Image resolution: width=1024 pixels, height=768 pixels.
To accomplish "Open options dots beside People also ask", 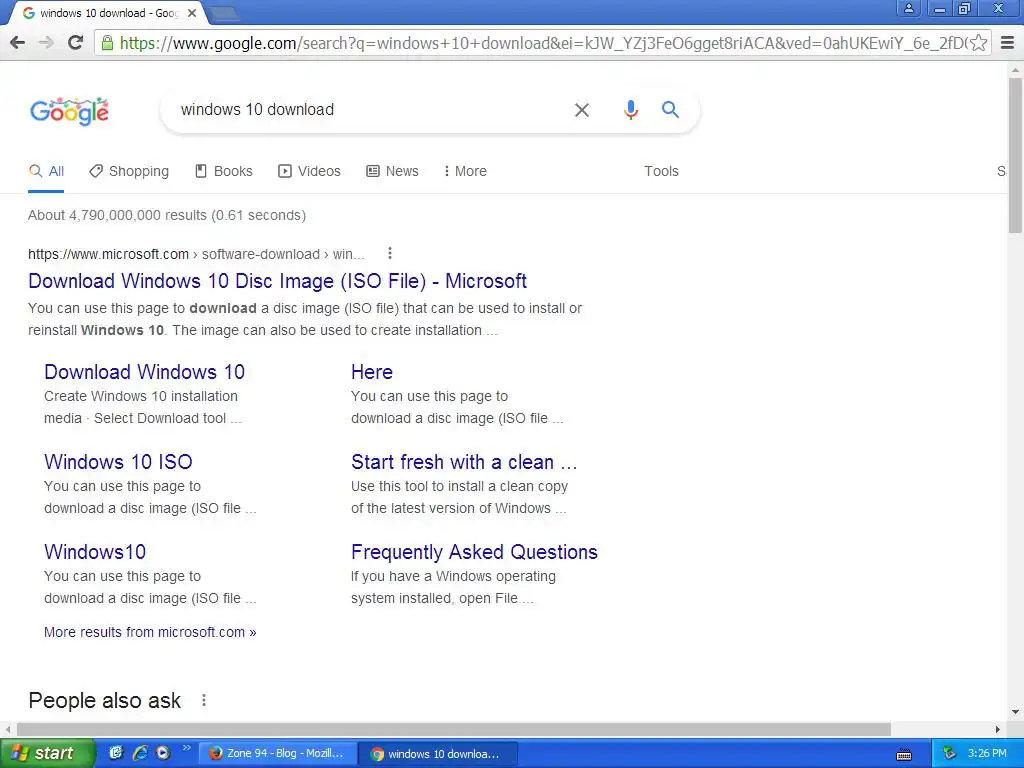I will pos(204,700).
